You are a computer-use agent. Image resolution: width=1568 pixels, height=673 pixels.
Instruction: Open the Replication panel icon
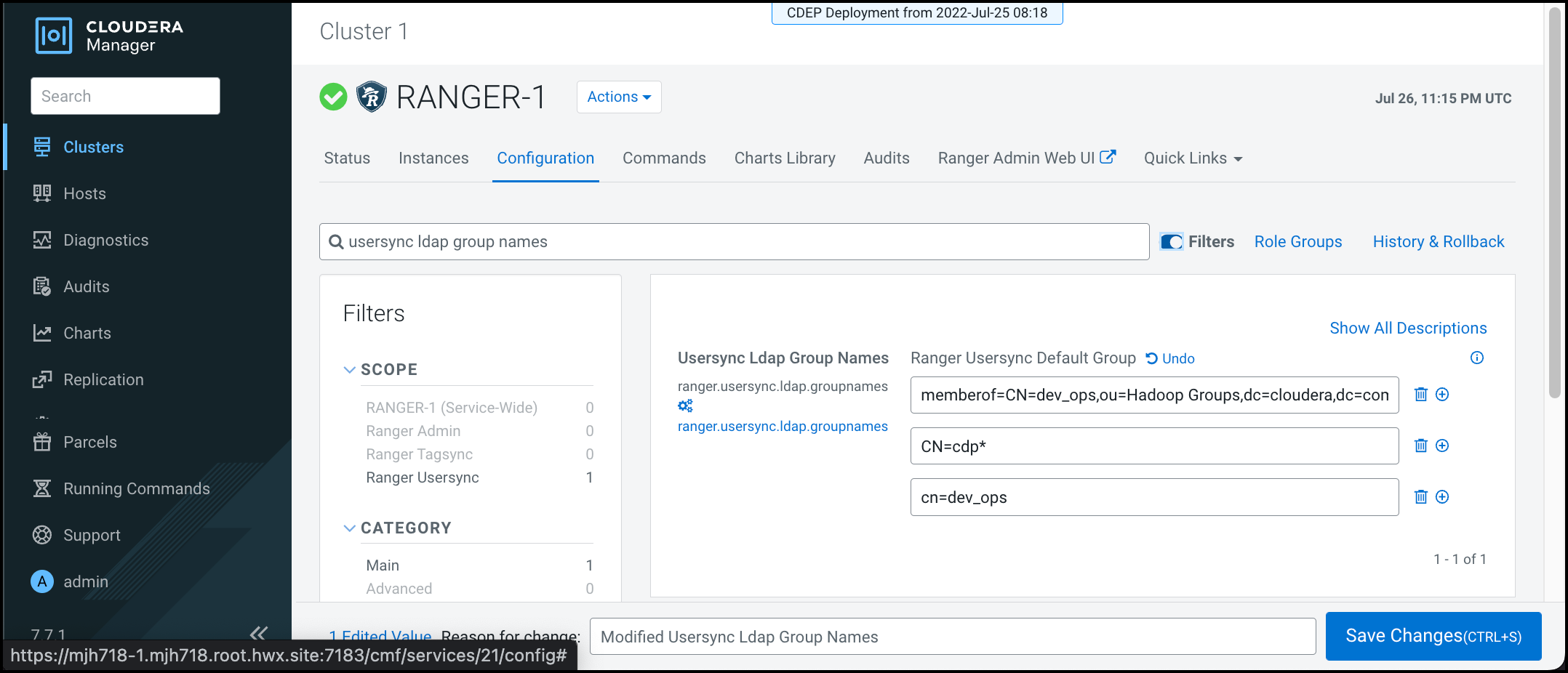point(41,379)
